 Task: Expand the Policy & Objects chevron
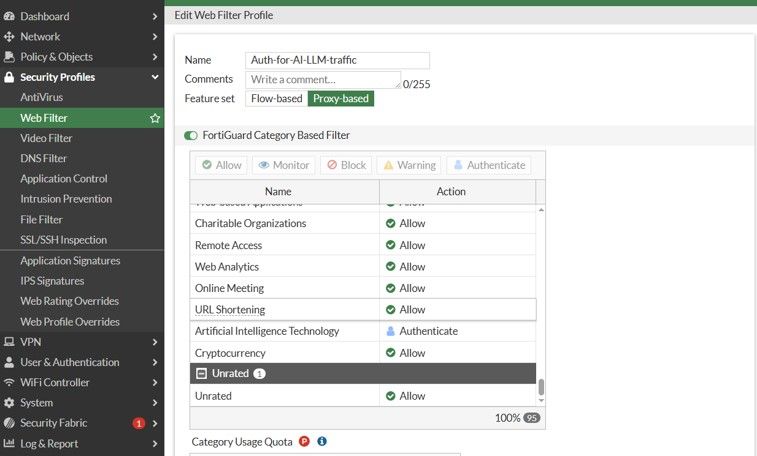154,57
